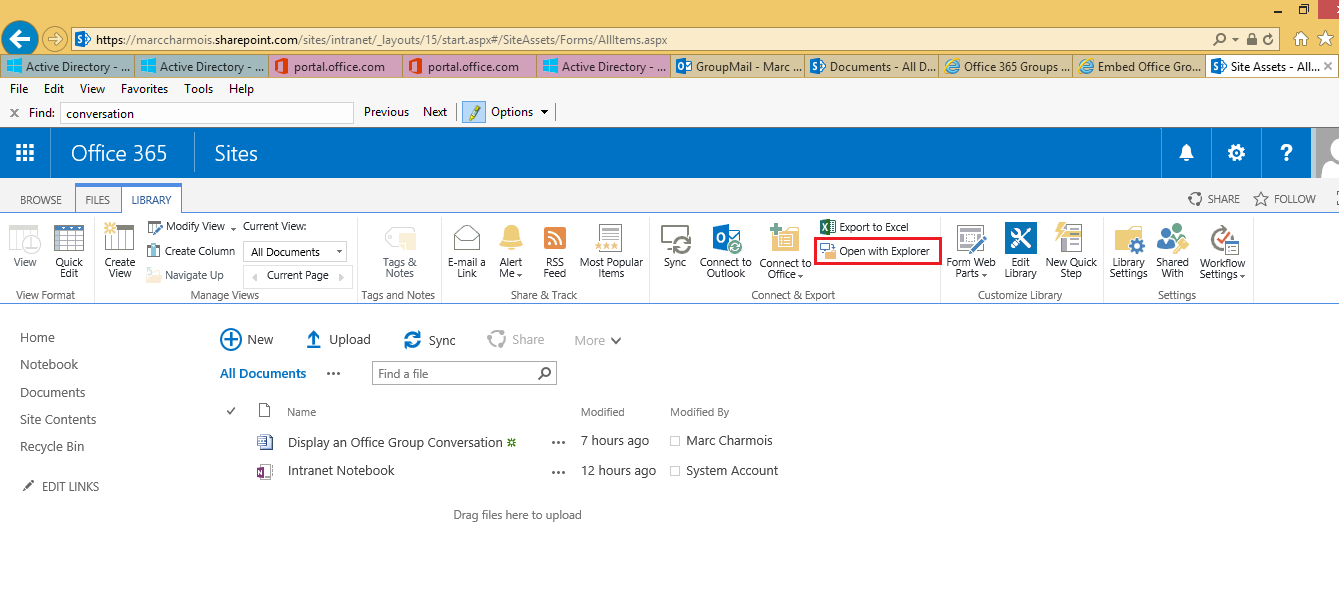
Task: Open the Office 365 app launcher
Action: (25, 153)
